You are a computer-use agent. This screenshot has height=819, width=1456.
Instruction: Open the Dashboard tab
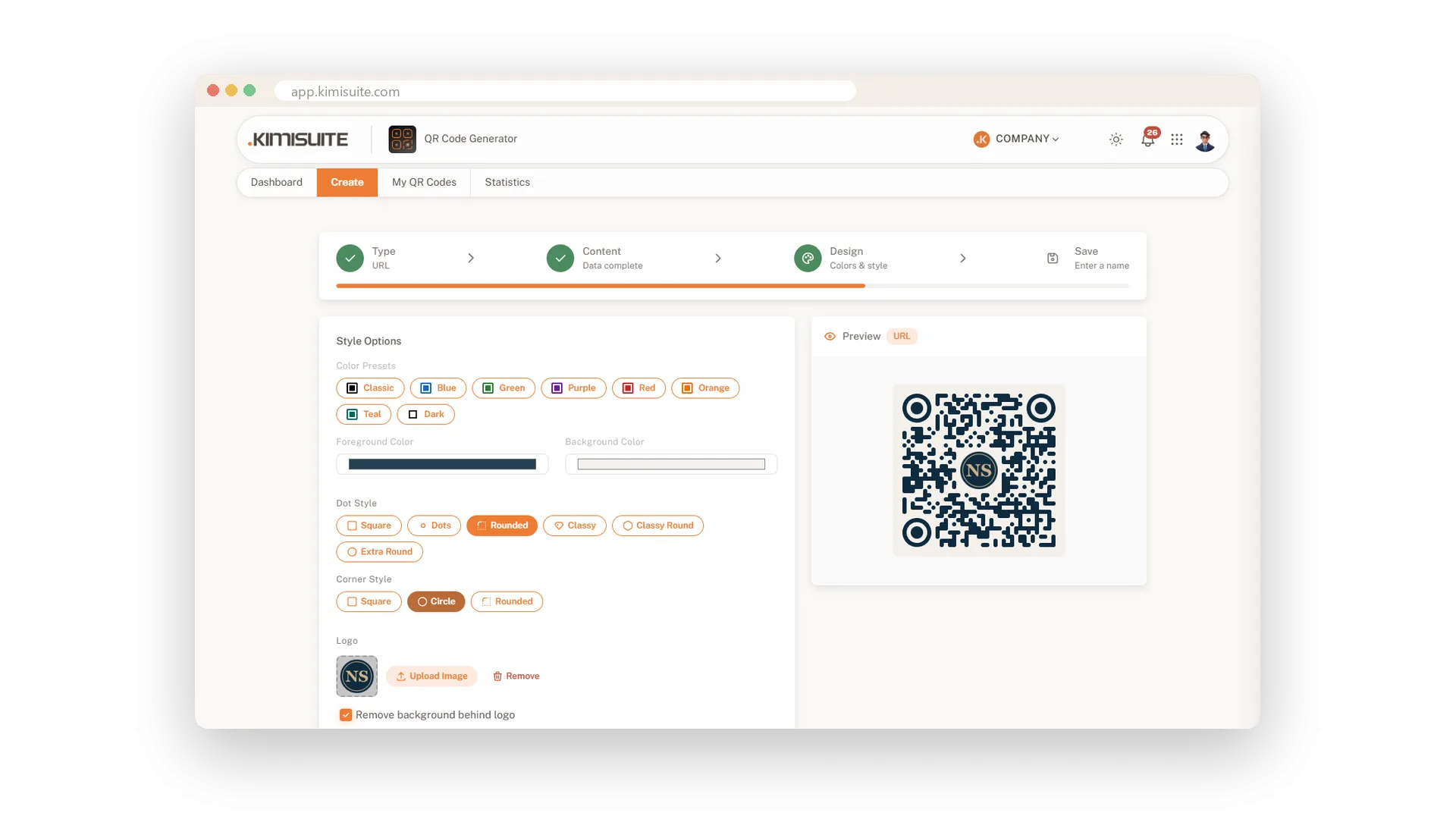pos(277,183)
